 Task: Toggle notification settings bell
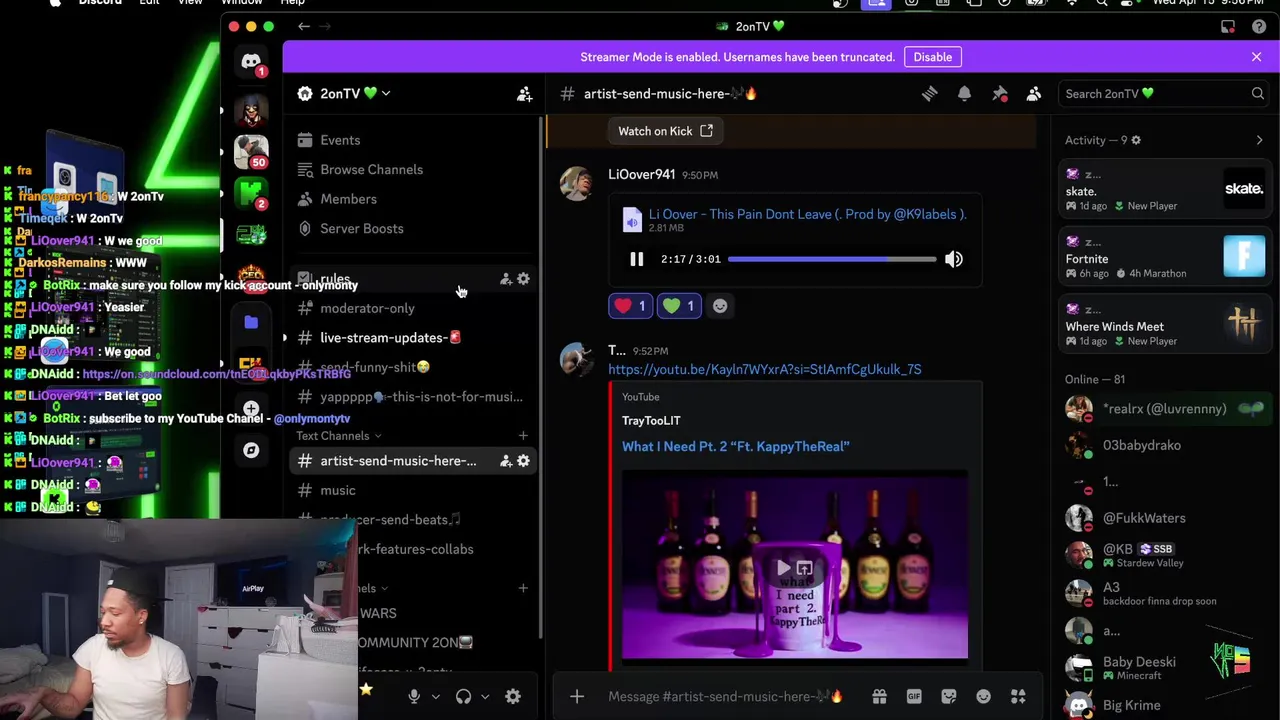click(x=964, y=94)
